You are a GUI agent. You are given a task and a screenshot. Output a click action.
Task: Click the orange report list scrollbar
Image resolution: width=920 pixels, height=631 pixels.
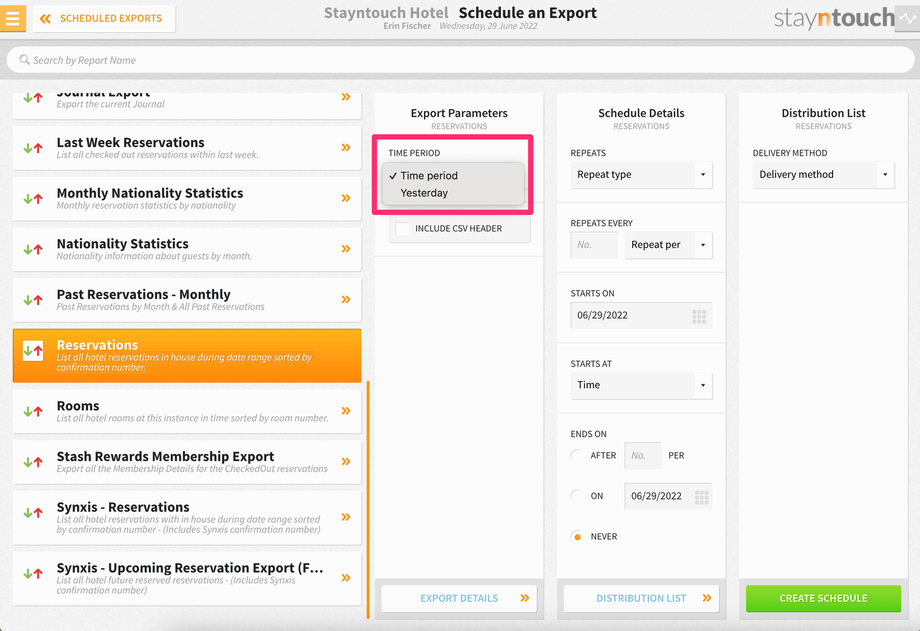(x=368, y=500)
